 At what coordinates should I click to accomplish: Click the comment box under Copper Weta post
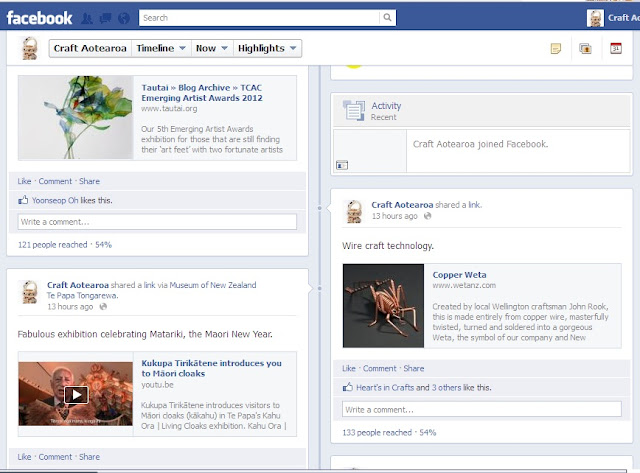(x=482, y=409)
